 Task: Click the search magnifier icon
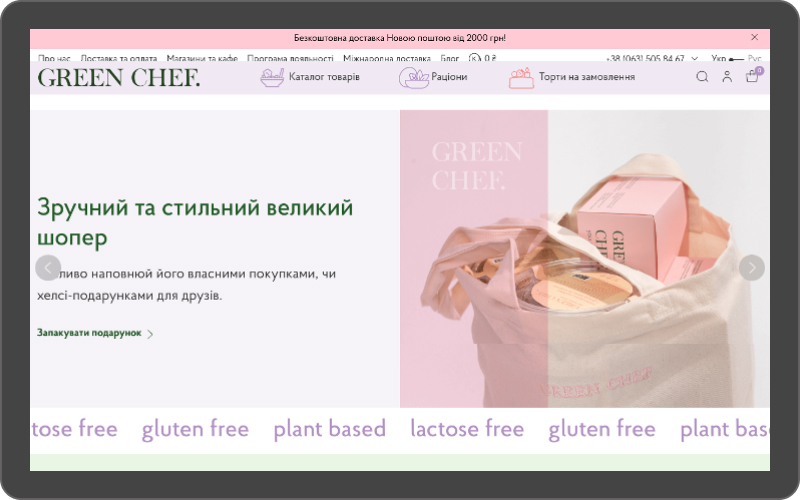(x=702, y=77)
